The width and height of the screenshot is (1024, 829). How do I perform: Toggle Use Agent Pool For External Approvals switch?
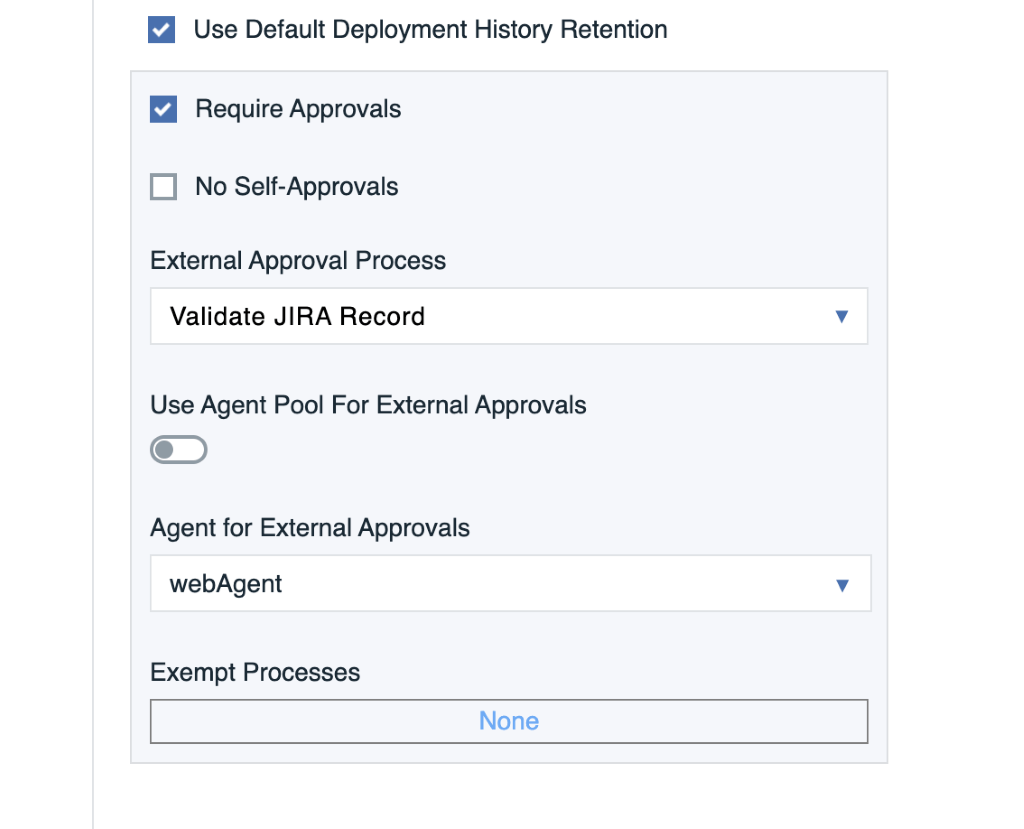point(179,450)
